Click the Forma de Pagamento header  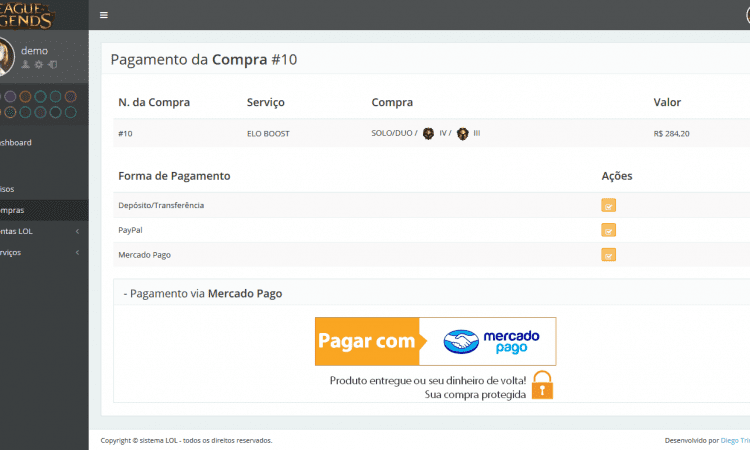coord(174,176)
